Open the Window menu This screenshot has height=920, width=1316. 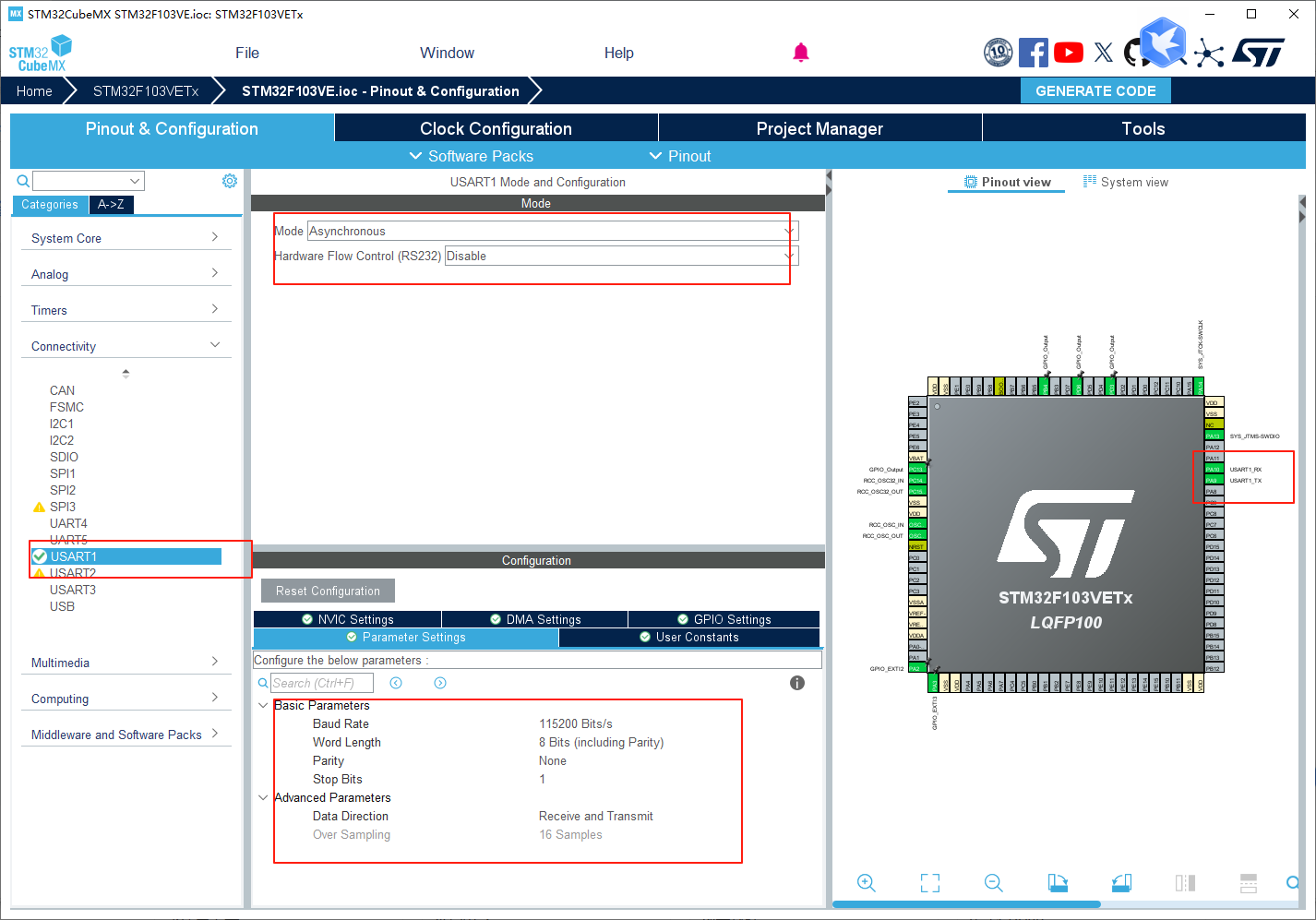tap(447, 53)
